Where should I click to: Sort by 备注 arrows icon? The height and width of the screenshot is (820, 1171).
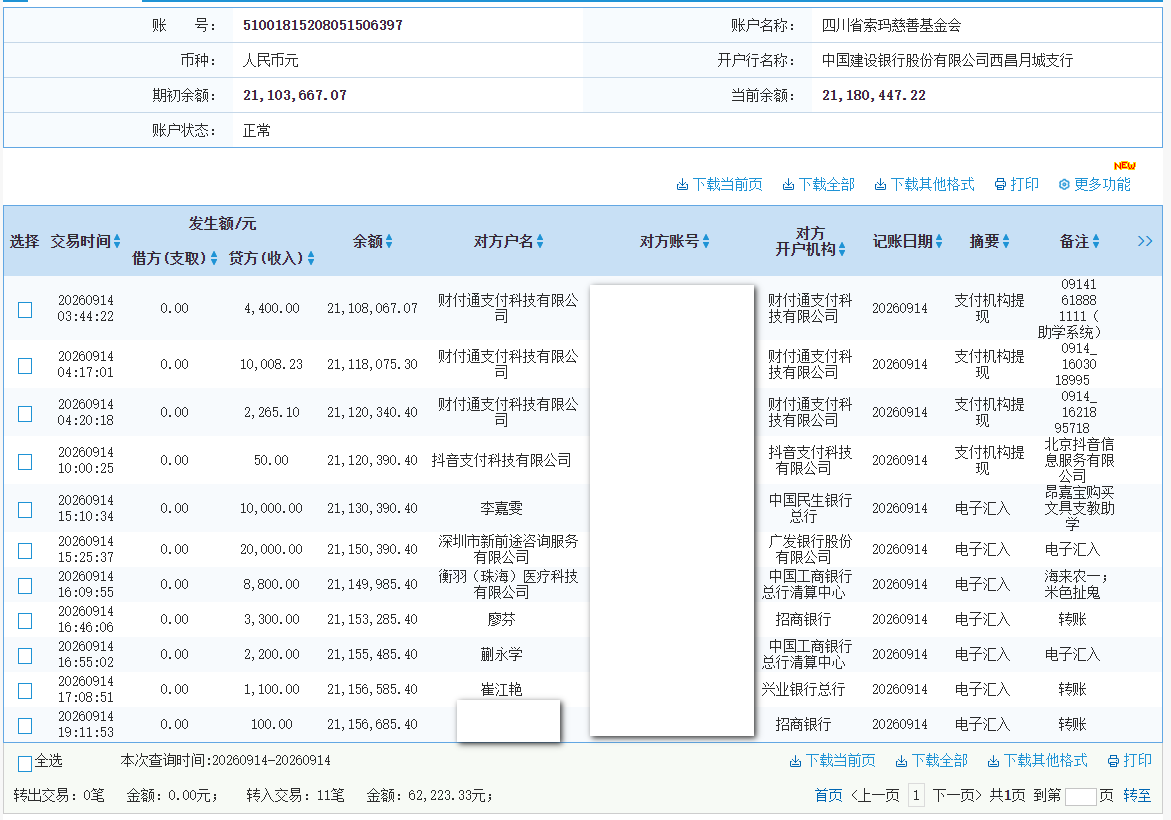pyautogui.click(x=1096, y=241)
